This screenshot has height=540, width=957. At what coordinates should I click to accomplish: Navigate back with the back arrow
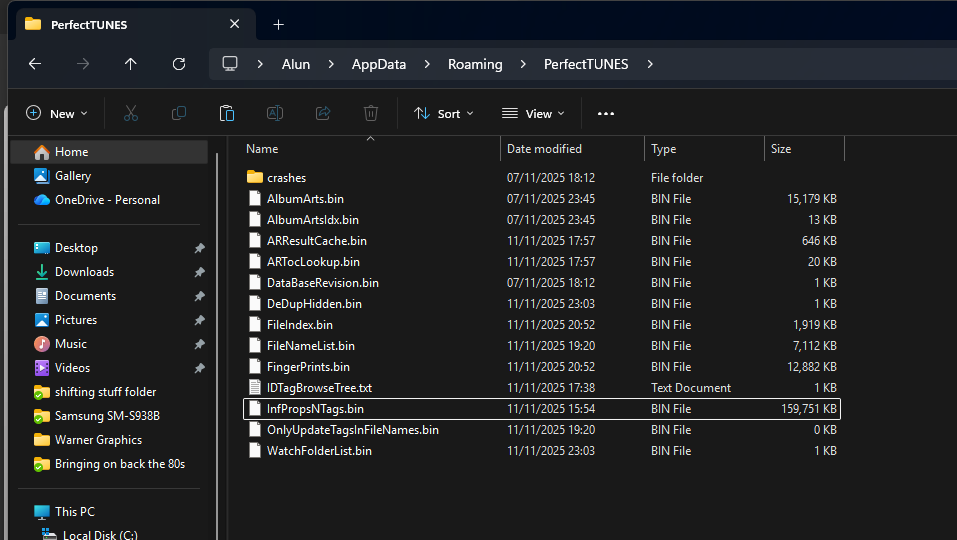[35, 64]
